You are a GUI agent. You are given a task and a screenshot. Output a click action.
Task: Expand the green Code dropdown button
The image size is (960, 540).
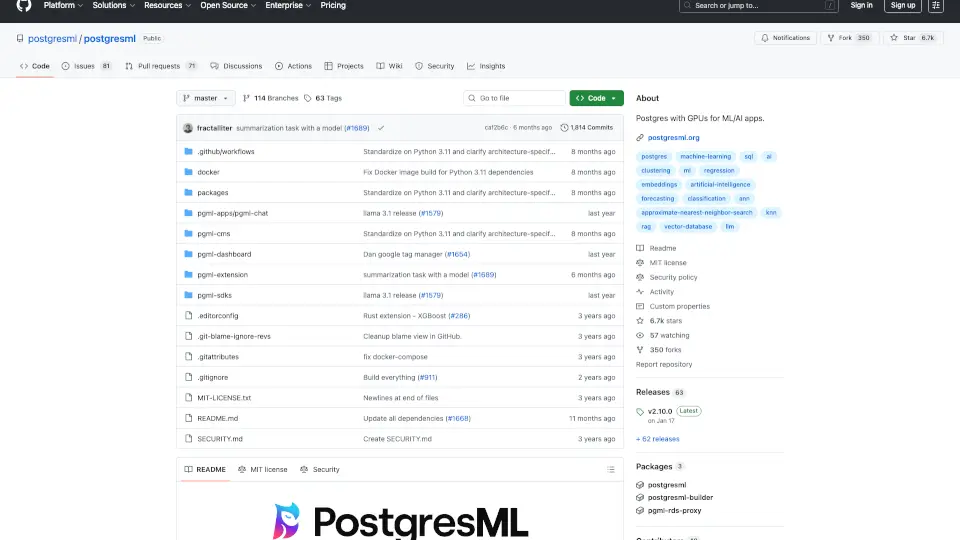tap(596, 98)
